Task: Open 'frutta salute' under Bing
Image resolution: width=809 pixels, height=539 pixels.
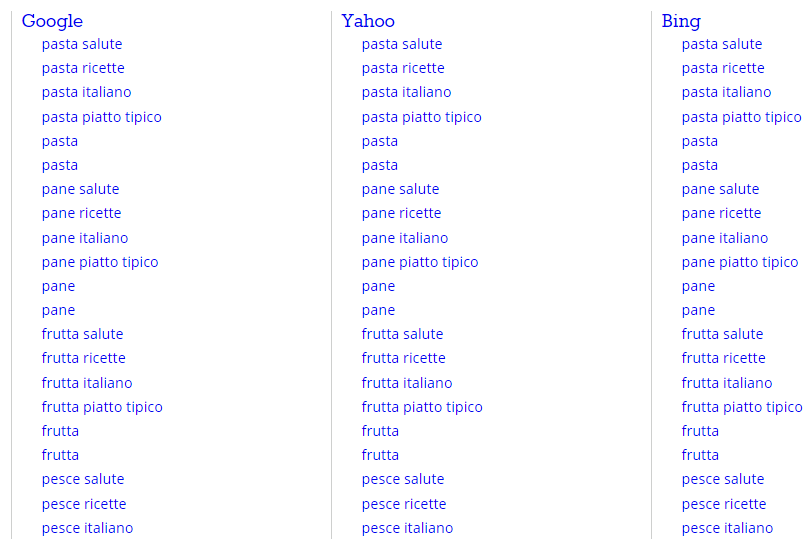Action: point(722,334)
